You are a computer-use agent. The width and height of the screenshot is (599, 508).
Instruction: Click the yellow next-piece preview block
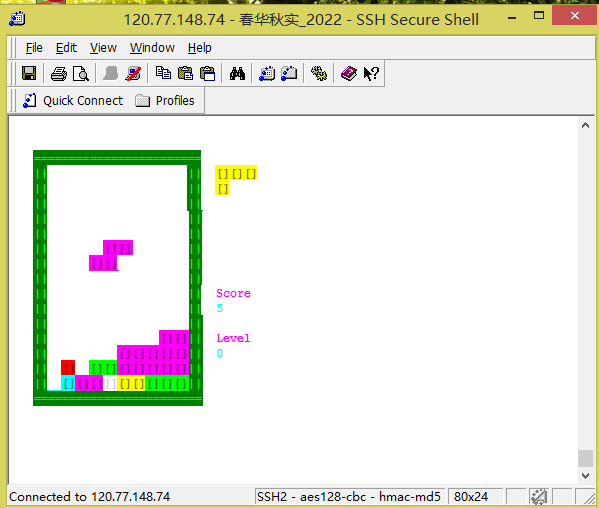236,180
